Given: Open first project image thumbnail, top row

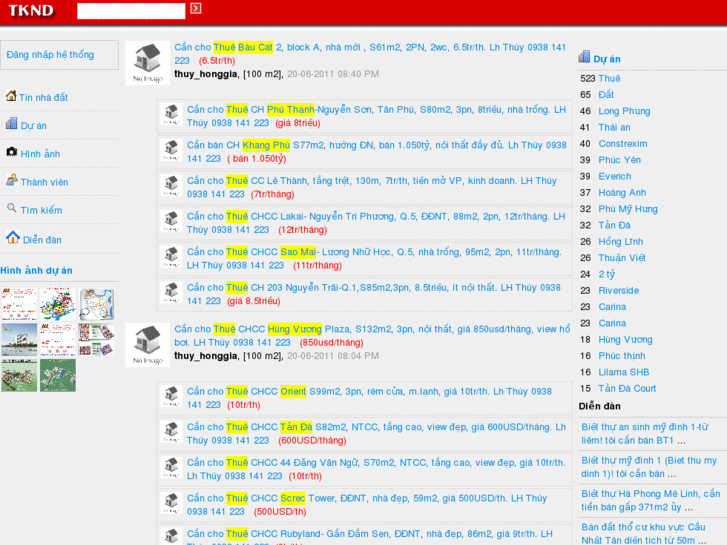Looking at the screenshot, I should [19, 304].
